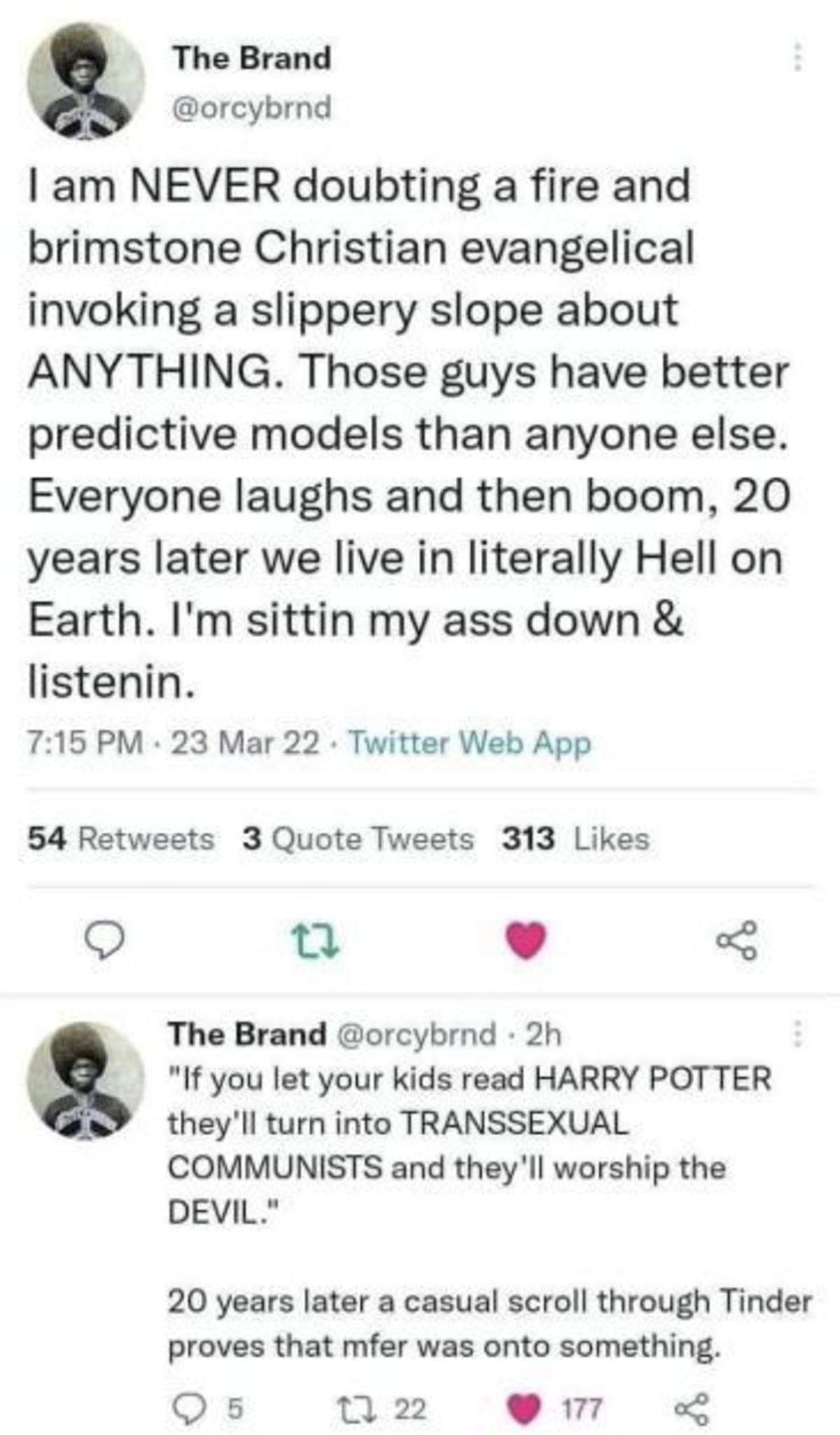Open the main tweet's three-dot more menu

(797, 57)
